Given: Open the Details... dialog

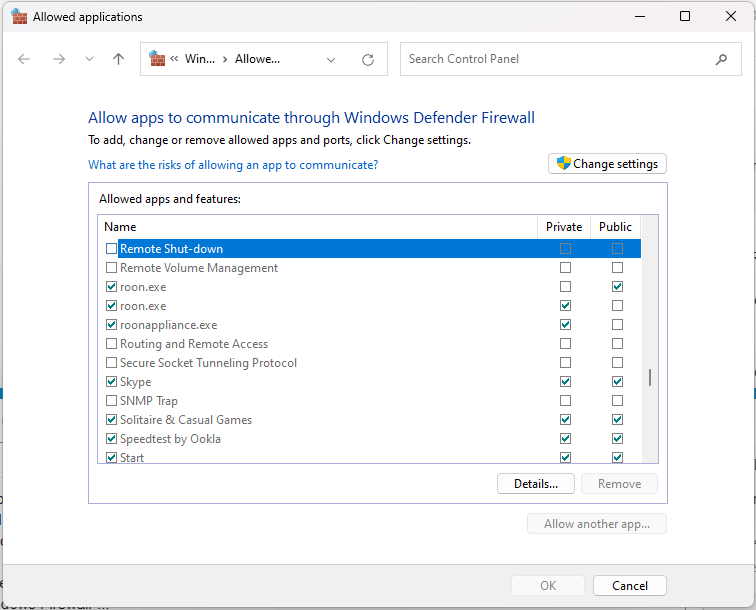Looking at the screenshot, I should click(x=536, y=484).
